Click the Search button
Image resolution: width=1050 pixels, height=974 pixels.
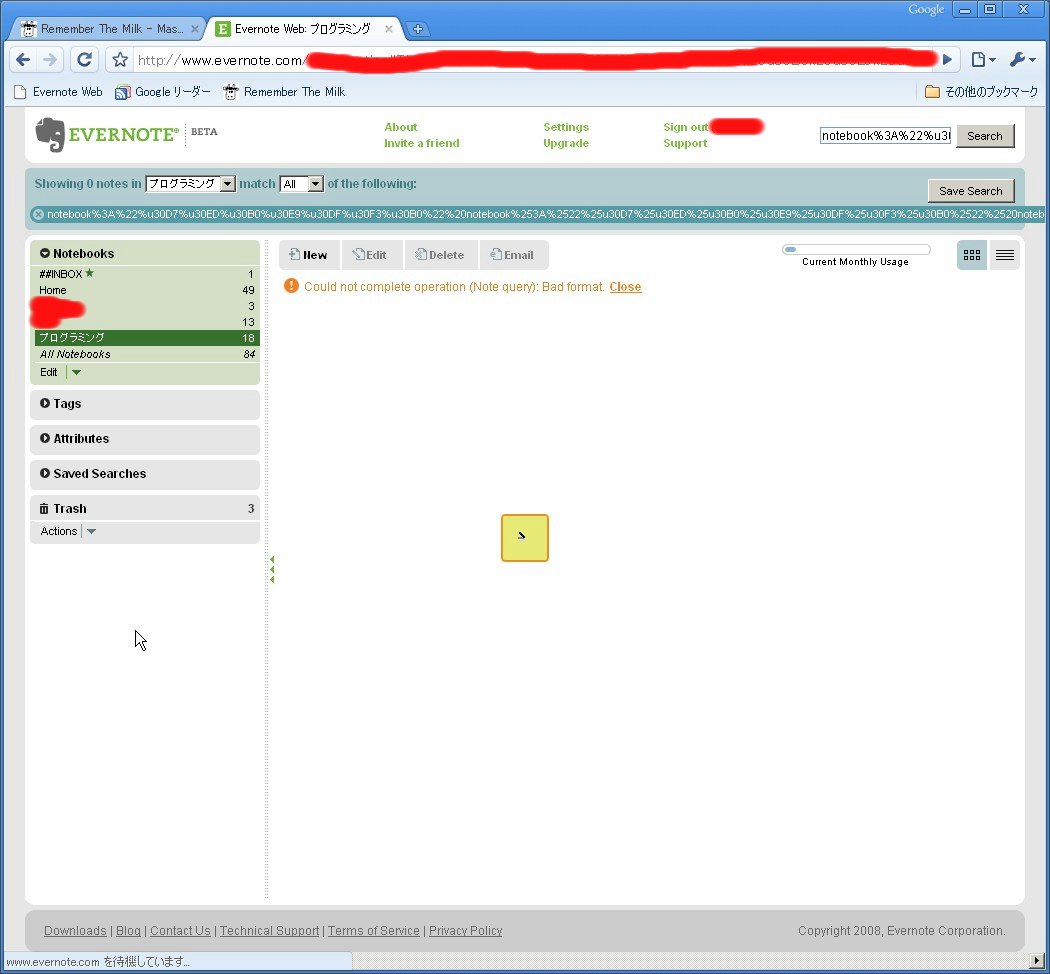coord(985,136)
